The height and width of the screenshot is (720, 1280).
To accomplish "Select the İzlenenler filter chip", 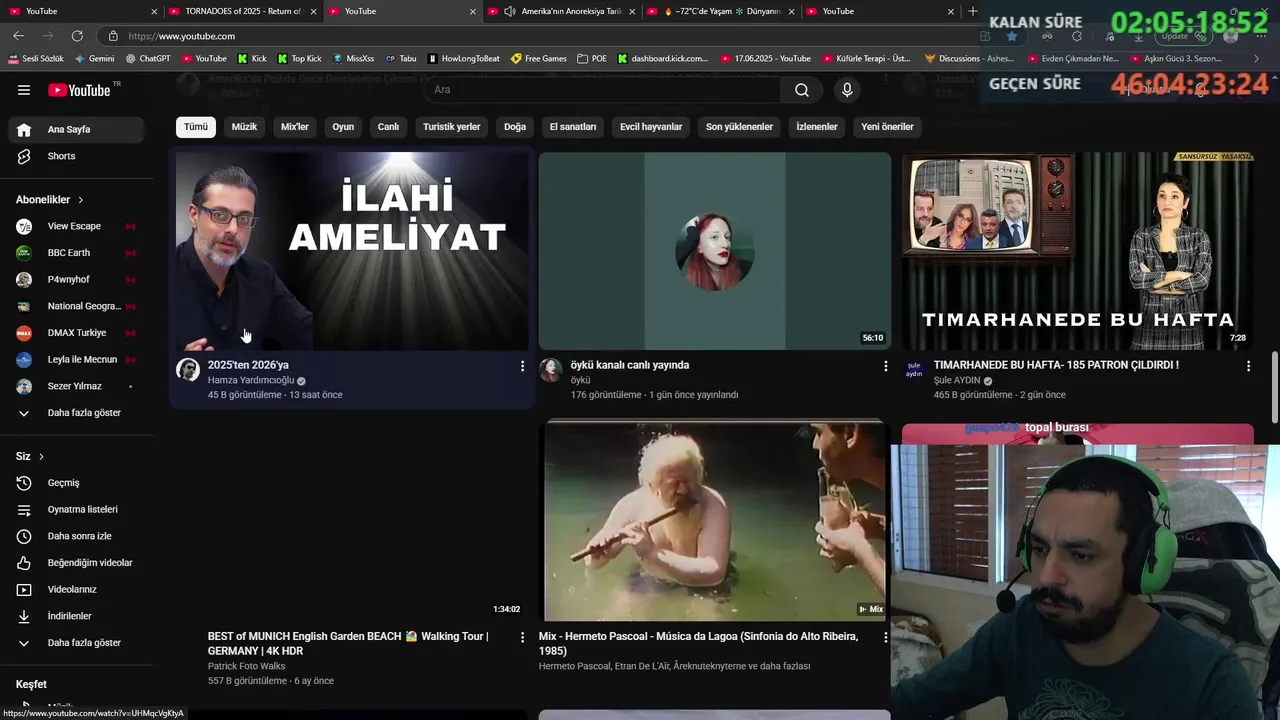I will click(x=817, y=127).
